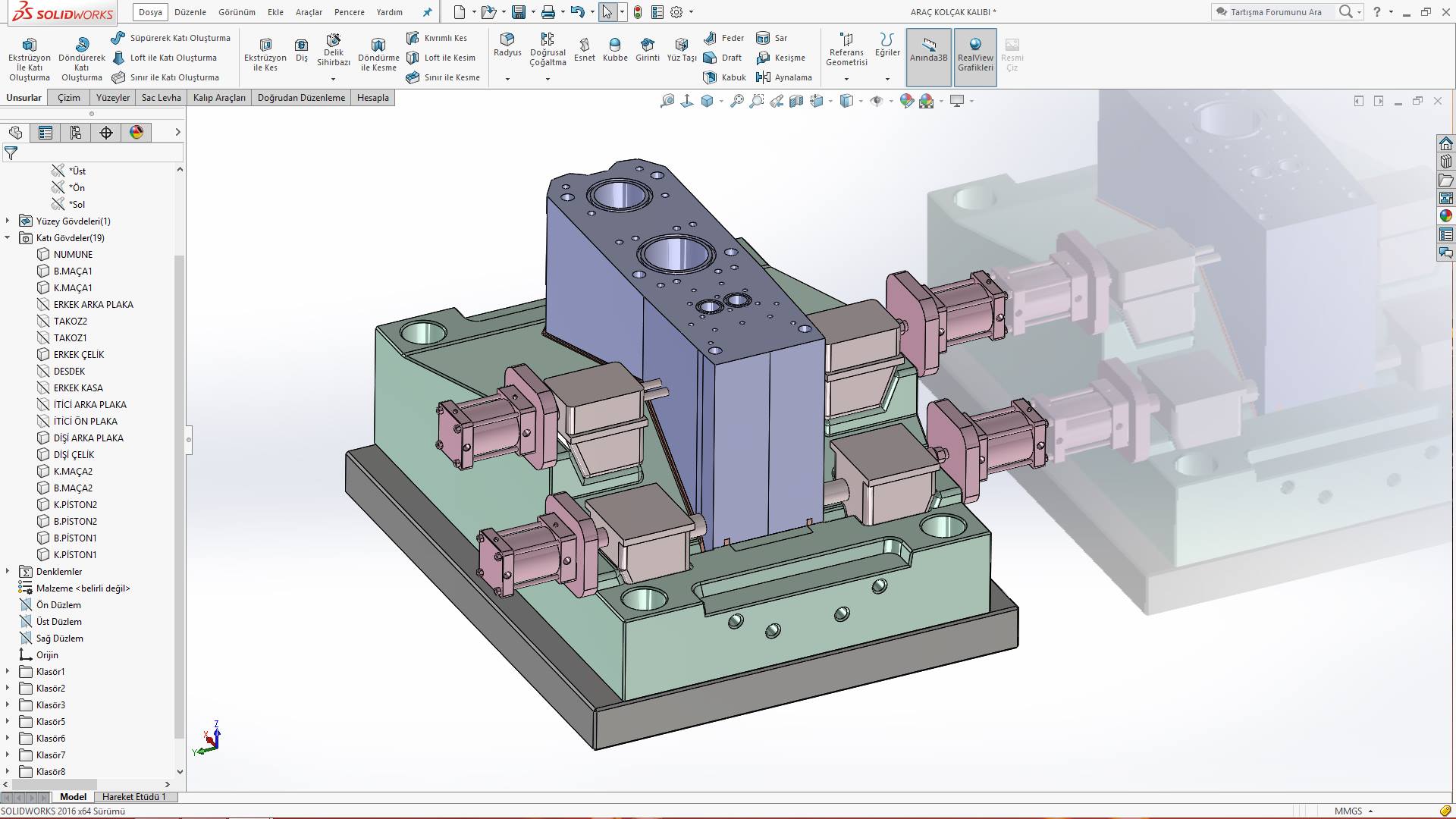Switch to Hareket Etüdü 1 tab
1456x819 pixels.
click(x=134, y=797)
